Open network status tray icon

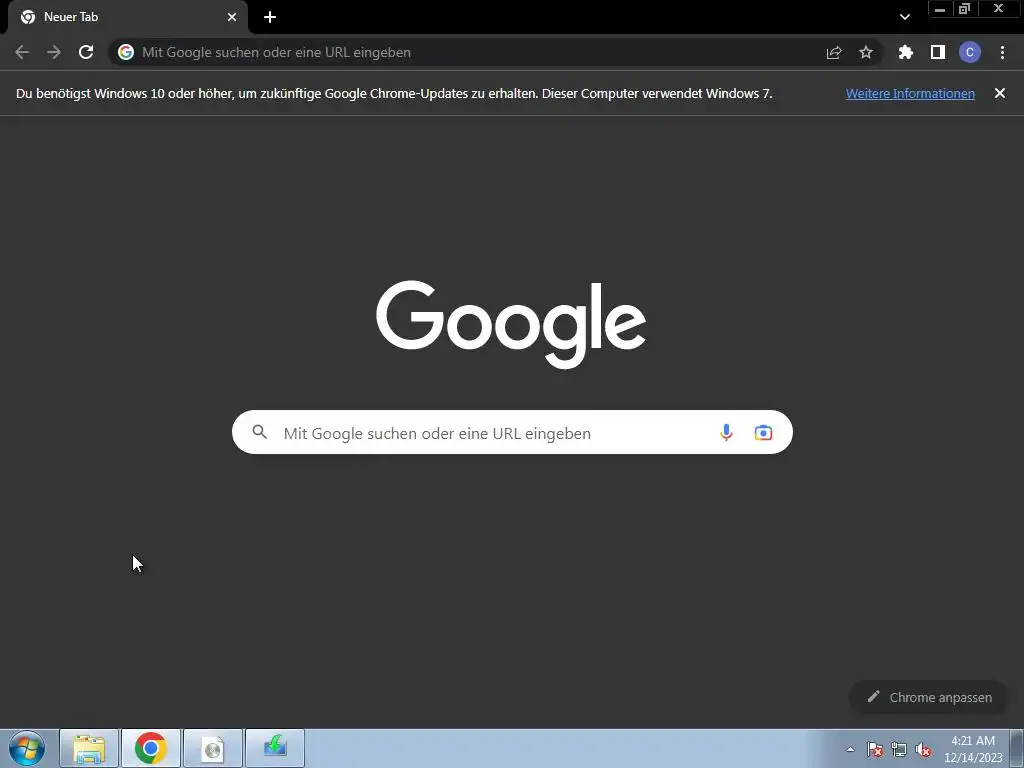click(899, 749)
